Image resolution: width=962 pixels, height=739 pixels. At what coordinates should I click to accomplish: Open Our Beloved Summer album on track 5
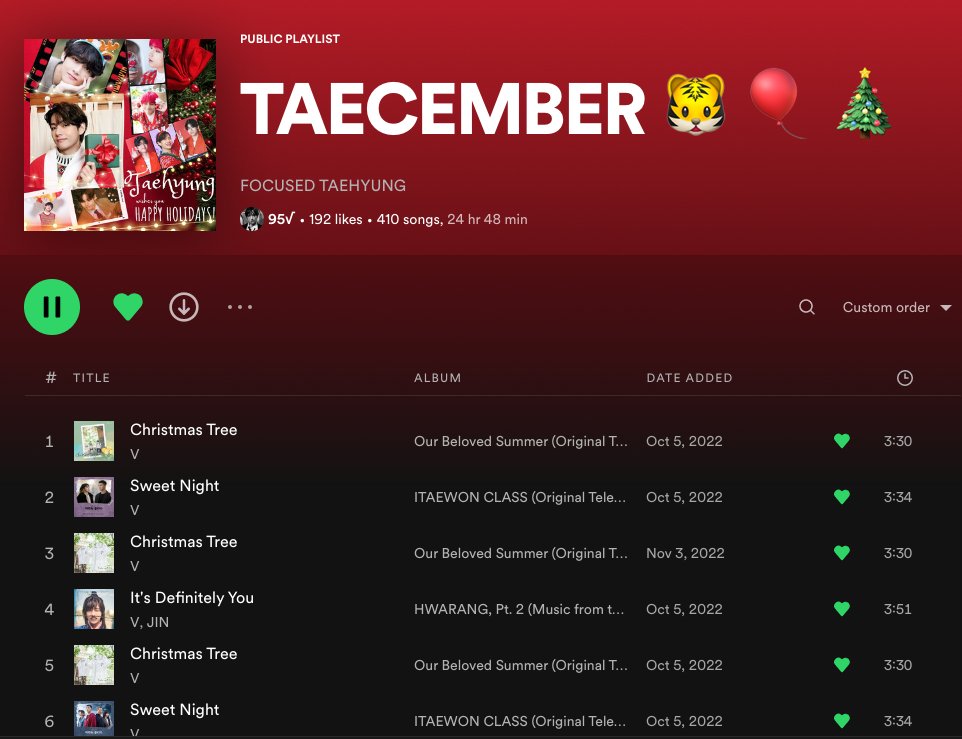(521, 665)
